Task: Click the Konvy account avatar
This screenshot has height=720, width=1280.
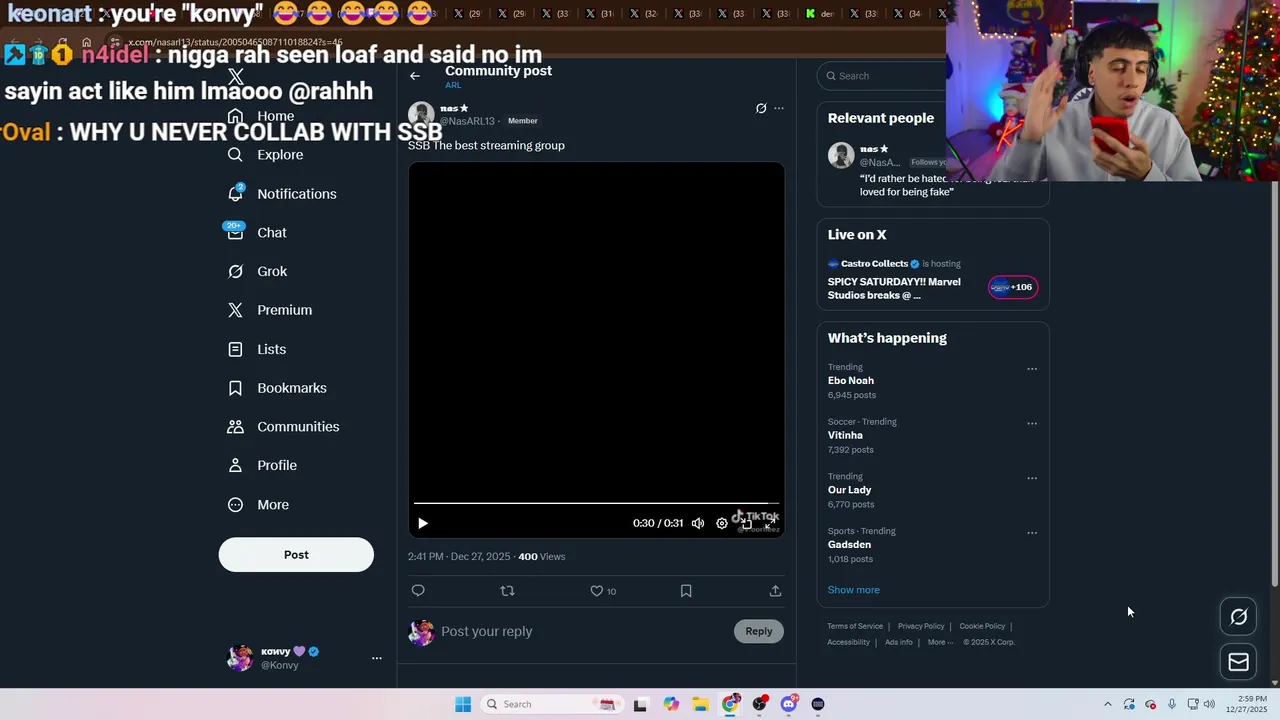Action: pyautogui.click(x=240, y=658)
